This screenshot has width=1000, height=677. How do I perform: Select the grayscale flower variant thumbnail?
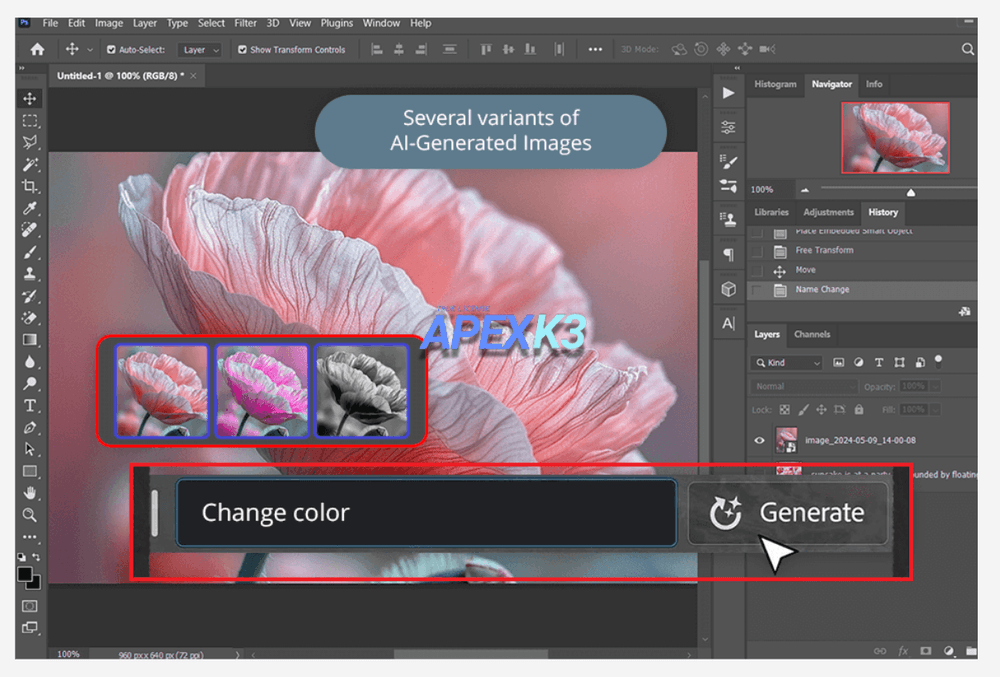(x=362, y=391)
